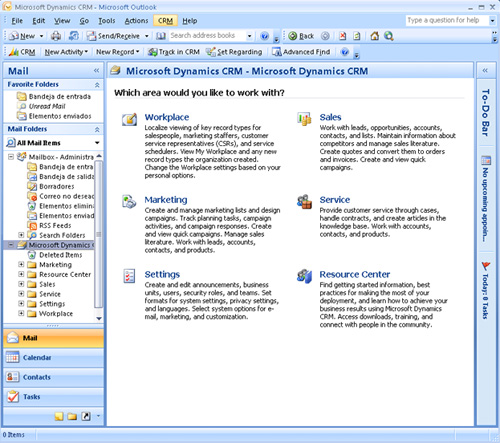The image size is (500, 443).
Task: Click the Back button in the web toolbar
Action: pos(301,36)
